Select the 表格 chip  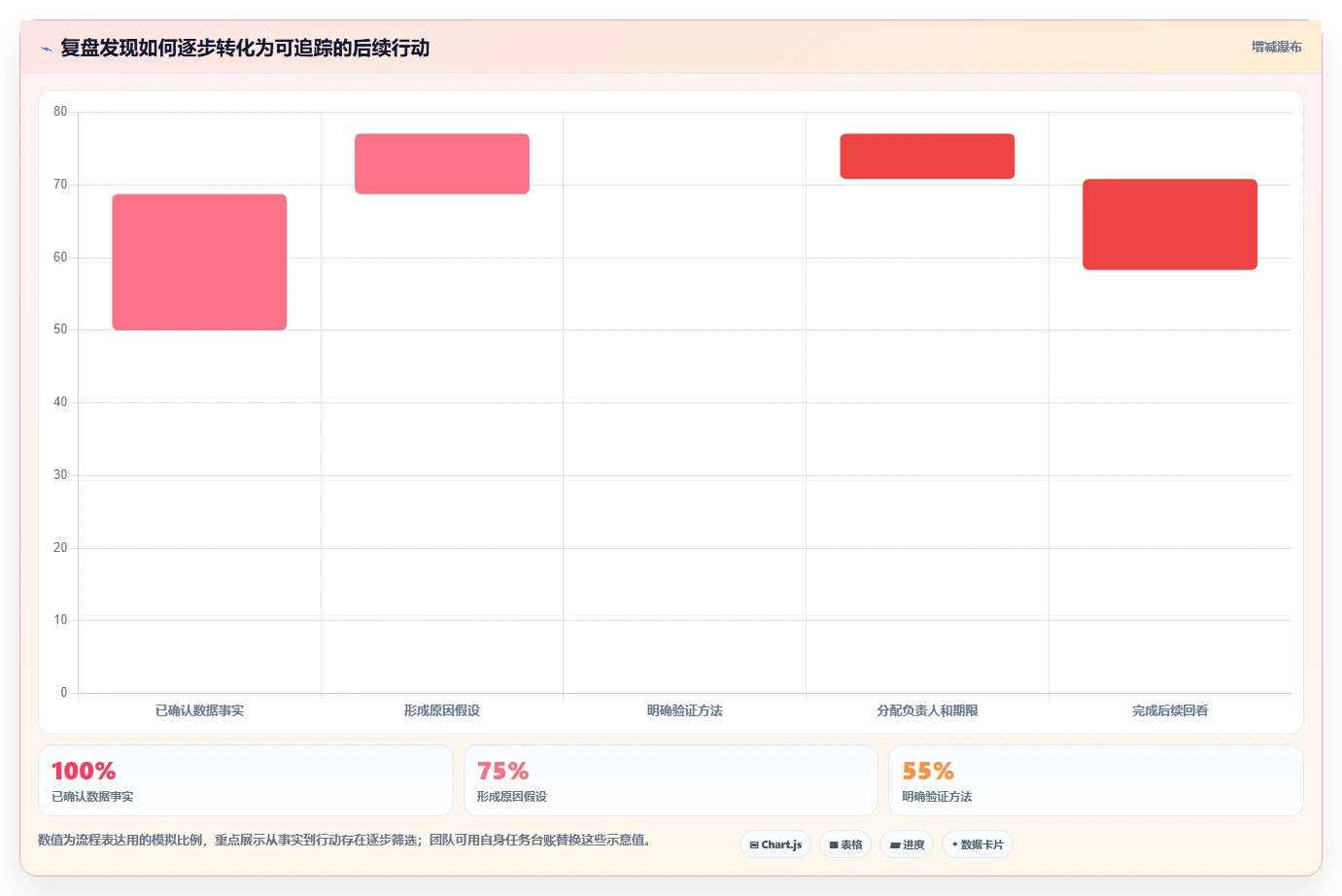click(845, 844)
